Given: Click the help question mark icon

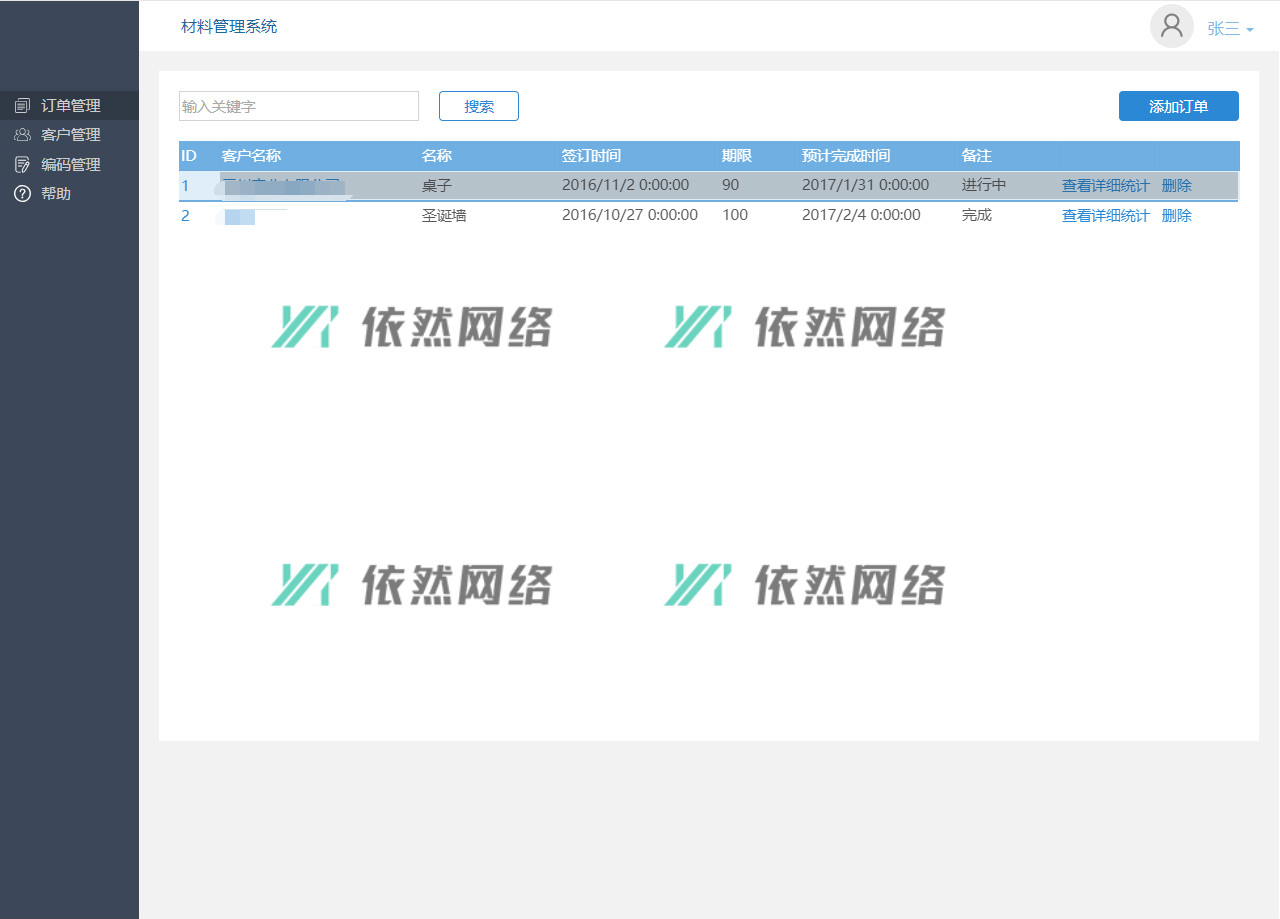Looking at the screenshot, I should pos(22,194).
